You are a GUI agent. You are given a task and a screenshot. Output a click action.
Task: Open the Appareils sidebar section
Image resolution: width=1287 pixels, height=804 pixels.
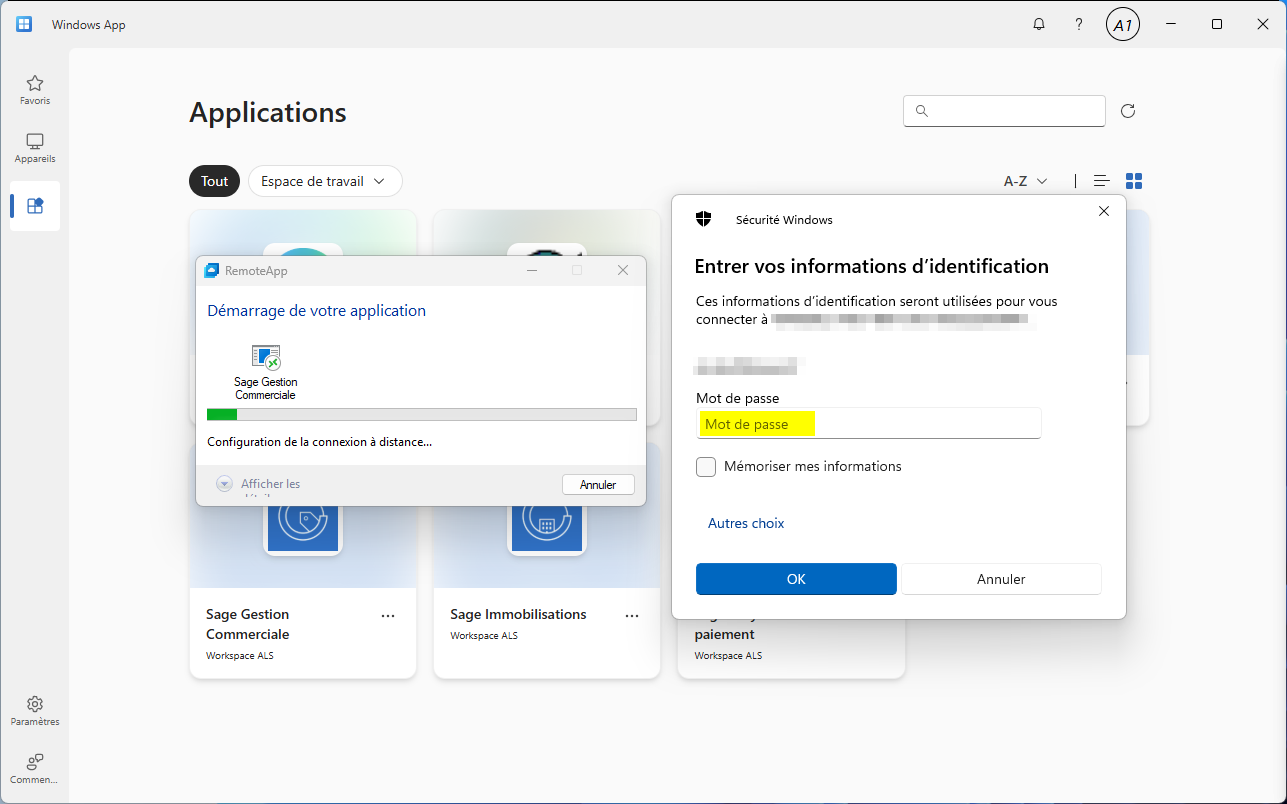[x=35, y=148]
